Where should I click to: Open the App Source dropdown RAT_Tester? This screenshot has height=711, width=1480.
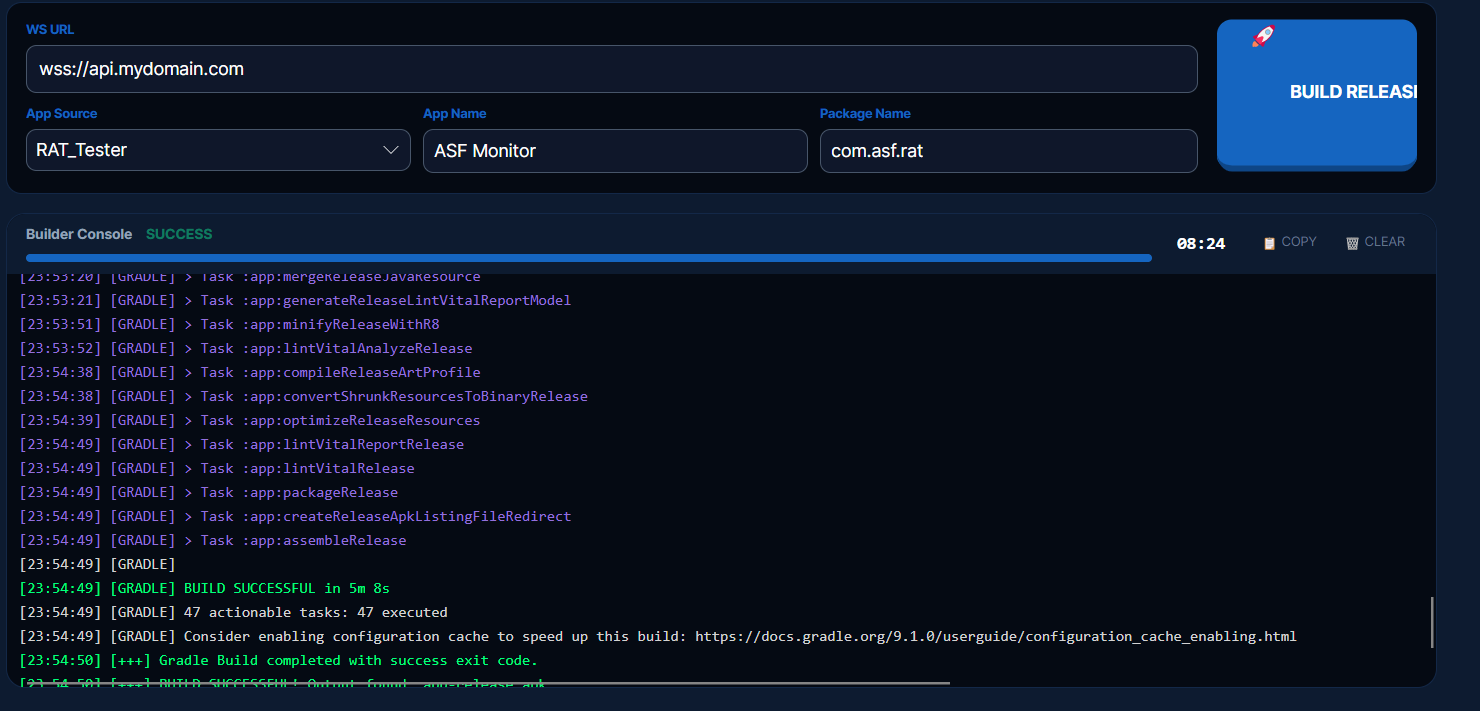click(x=218, y=150)
